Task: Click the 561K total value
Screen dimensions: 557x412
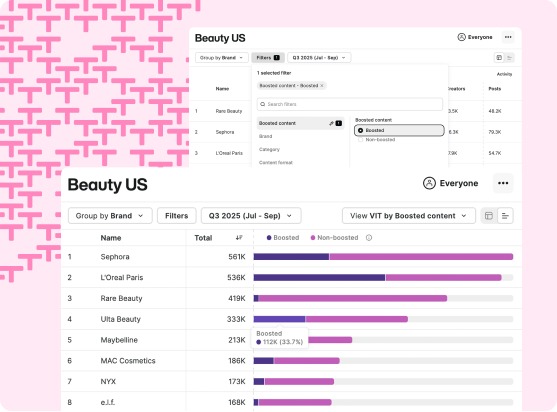Action: click(237, 257)
